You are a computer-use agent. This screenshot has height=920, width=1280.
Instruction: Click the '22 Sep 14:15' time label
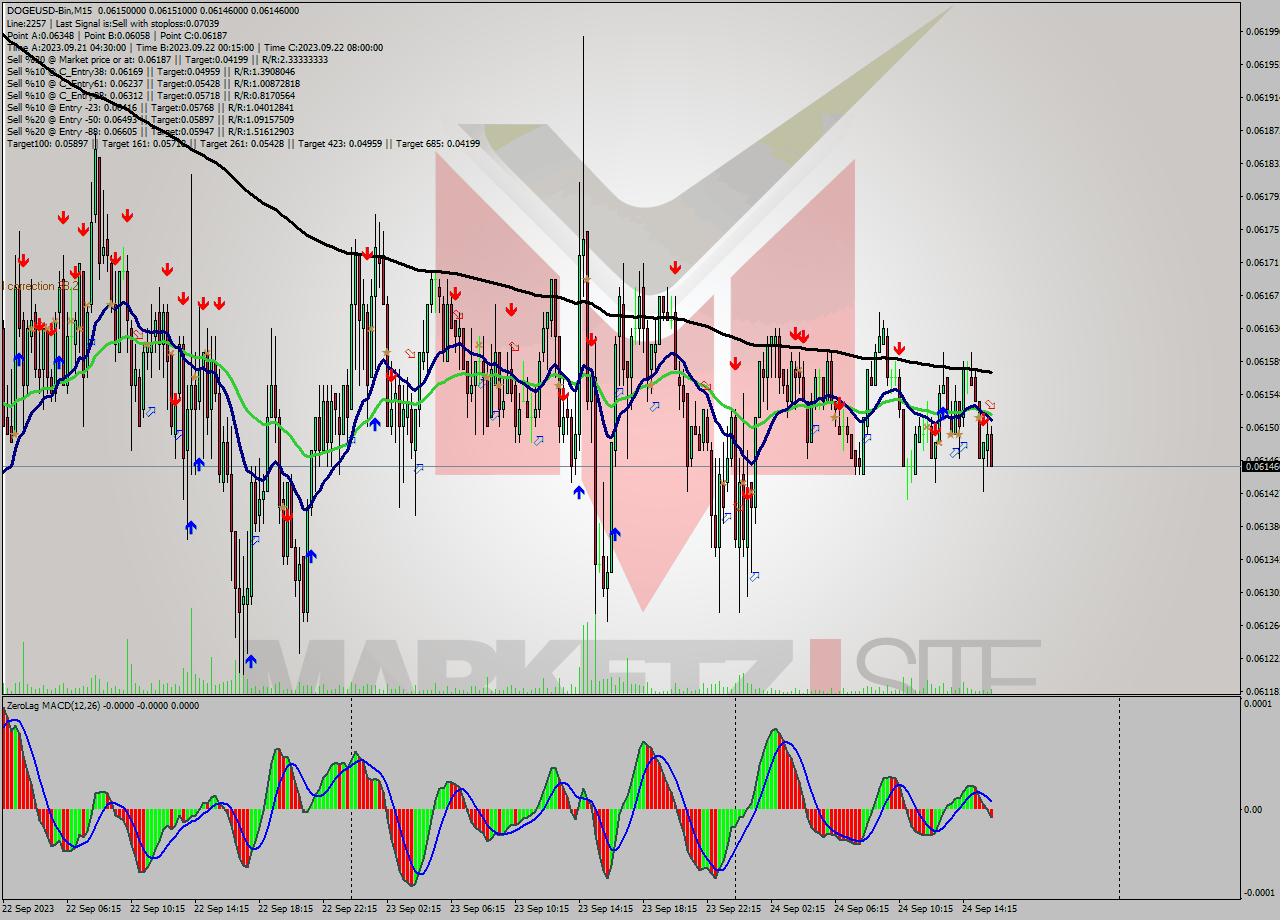point(221,909)
